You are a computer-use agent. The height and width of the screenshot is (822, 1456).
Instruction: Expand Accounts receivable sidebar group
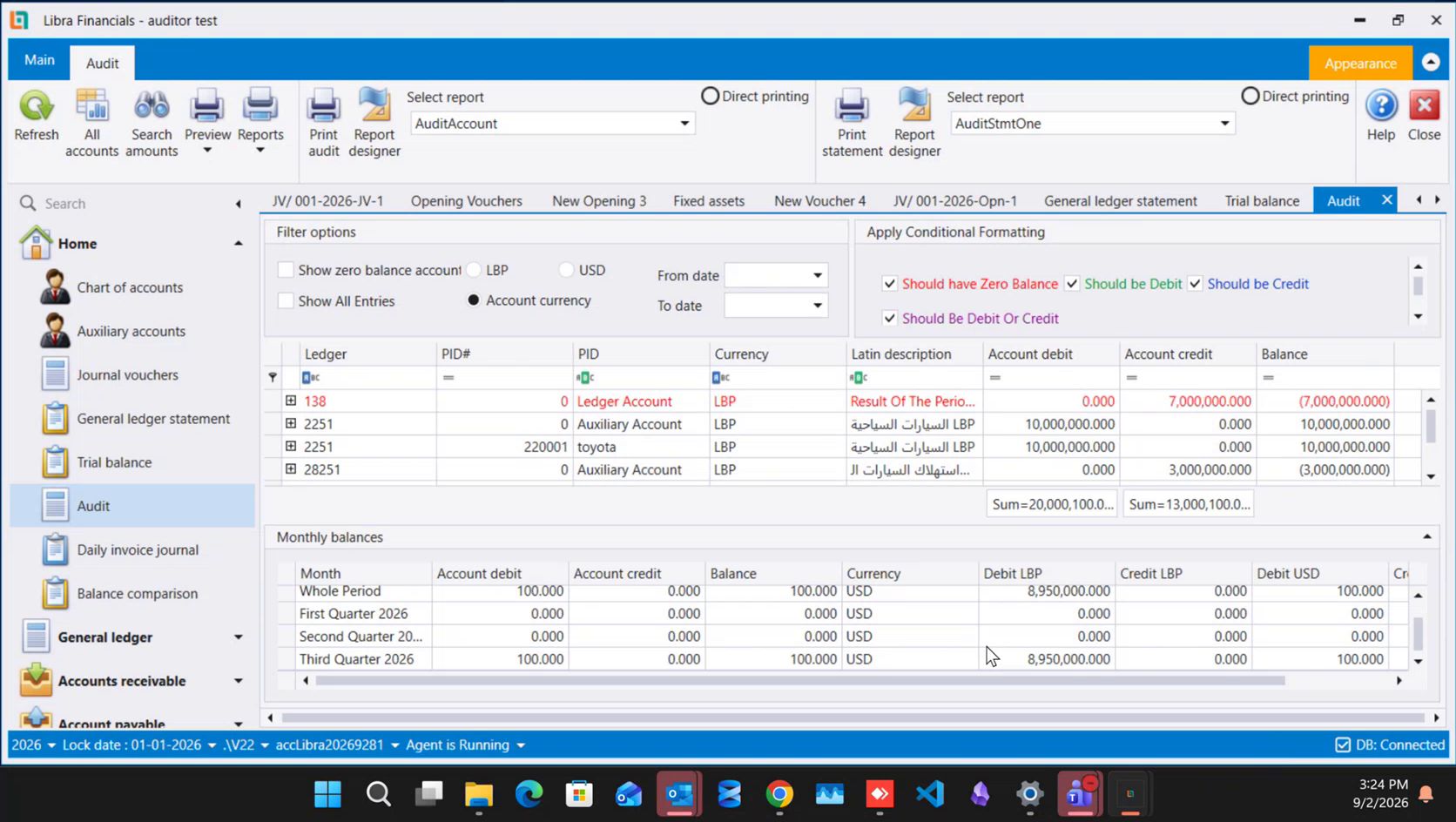tap(238, 681)
